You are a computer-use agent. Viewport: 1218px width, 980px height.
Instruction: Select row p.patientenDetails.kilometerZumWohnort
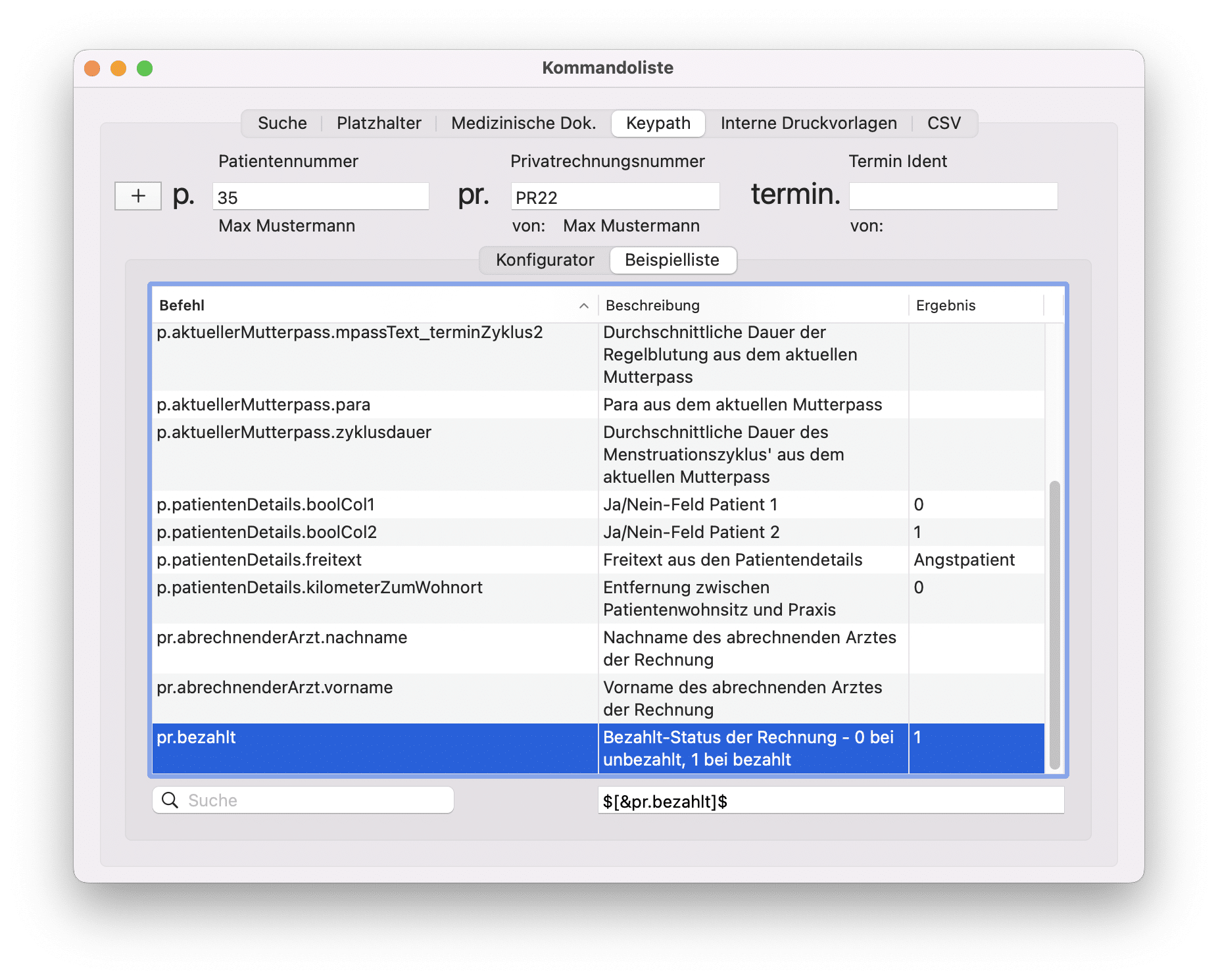pyautogui.click(x=598, y=599)
